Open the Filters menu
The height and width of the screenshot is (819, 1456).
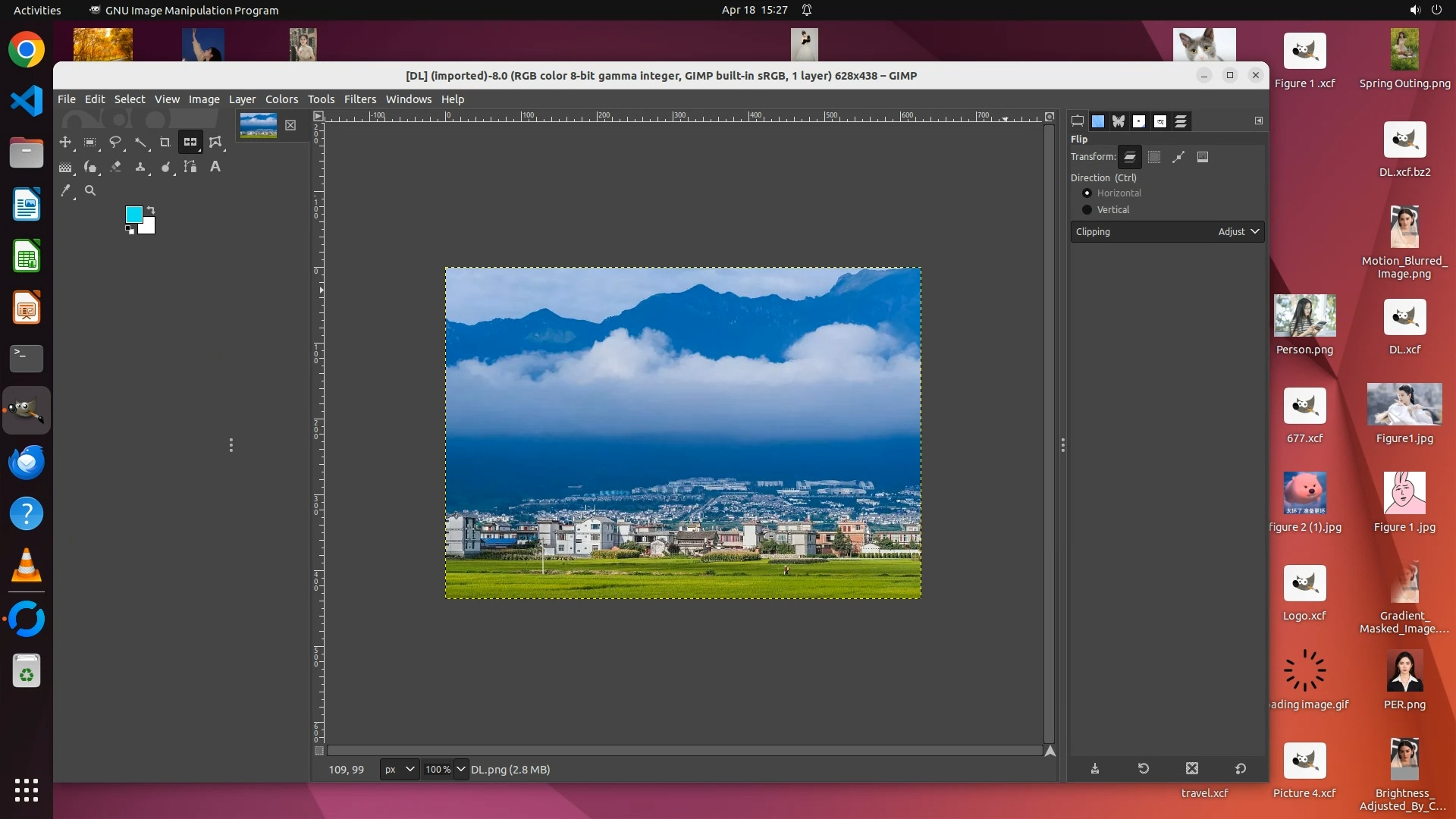pyautogui.click(x=359, y=99)
